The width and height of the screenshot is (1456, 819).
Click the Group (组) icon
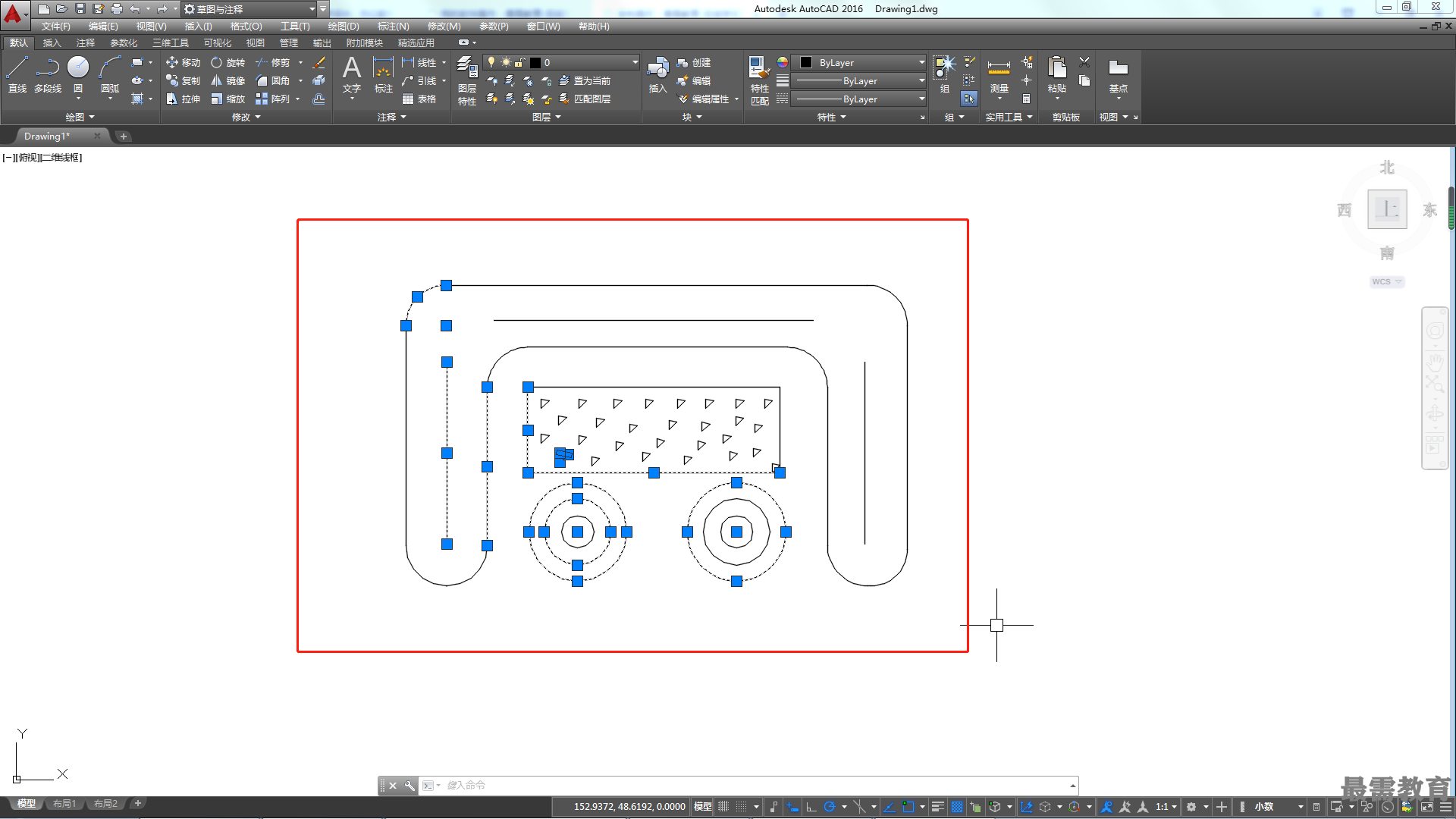[x=944, y=74]
